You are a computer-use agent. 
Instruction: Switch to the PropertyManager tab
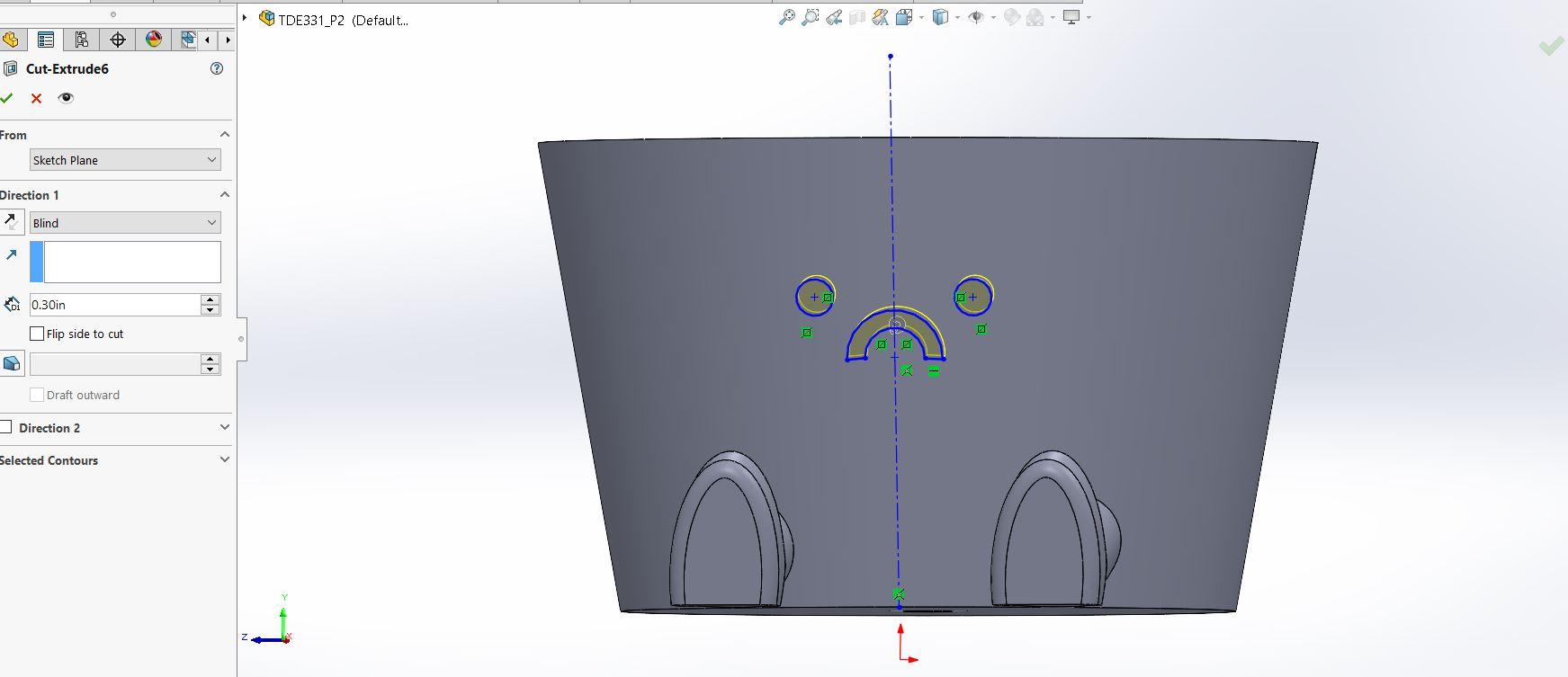(x=45, y=40)
